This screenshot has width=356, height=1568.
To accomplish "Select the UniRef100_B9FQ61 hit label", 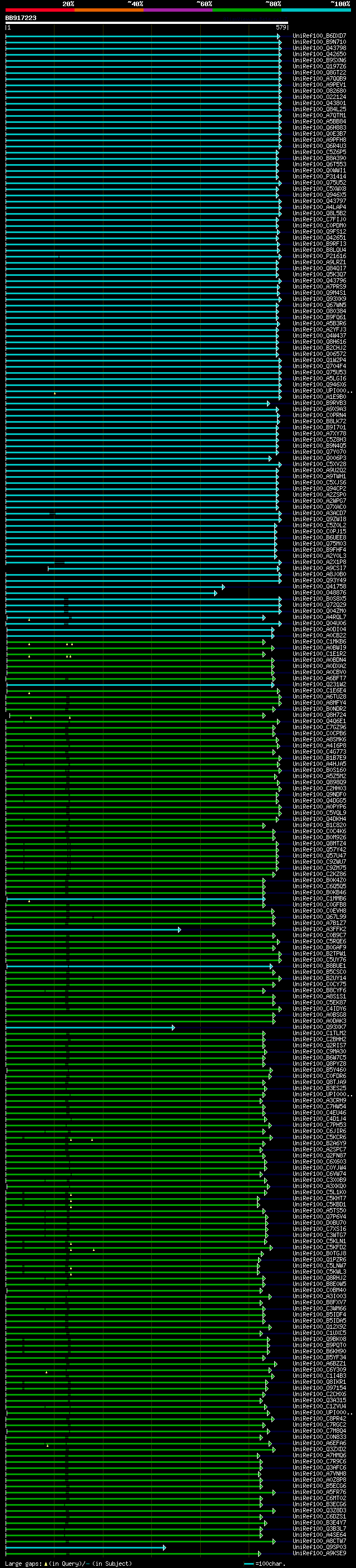I will [x=319, y=318].
